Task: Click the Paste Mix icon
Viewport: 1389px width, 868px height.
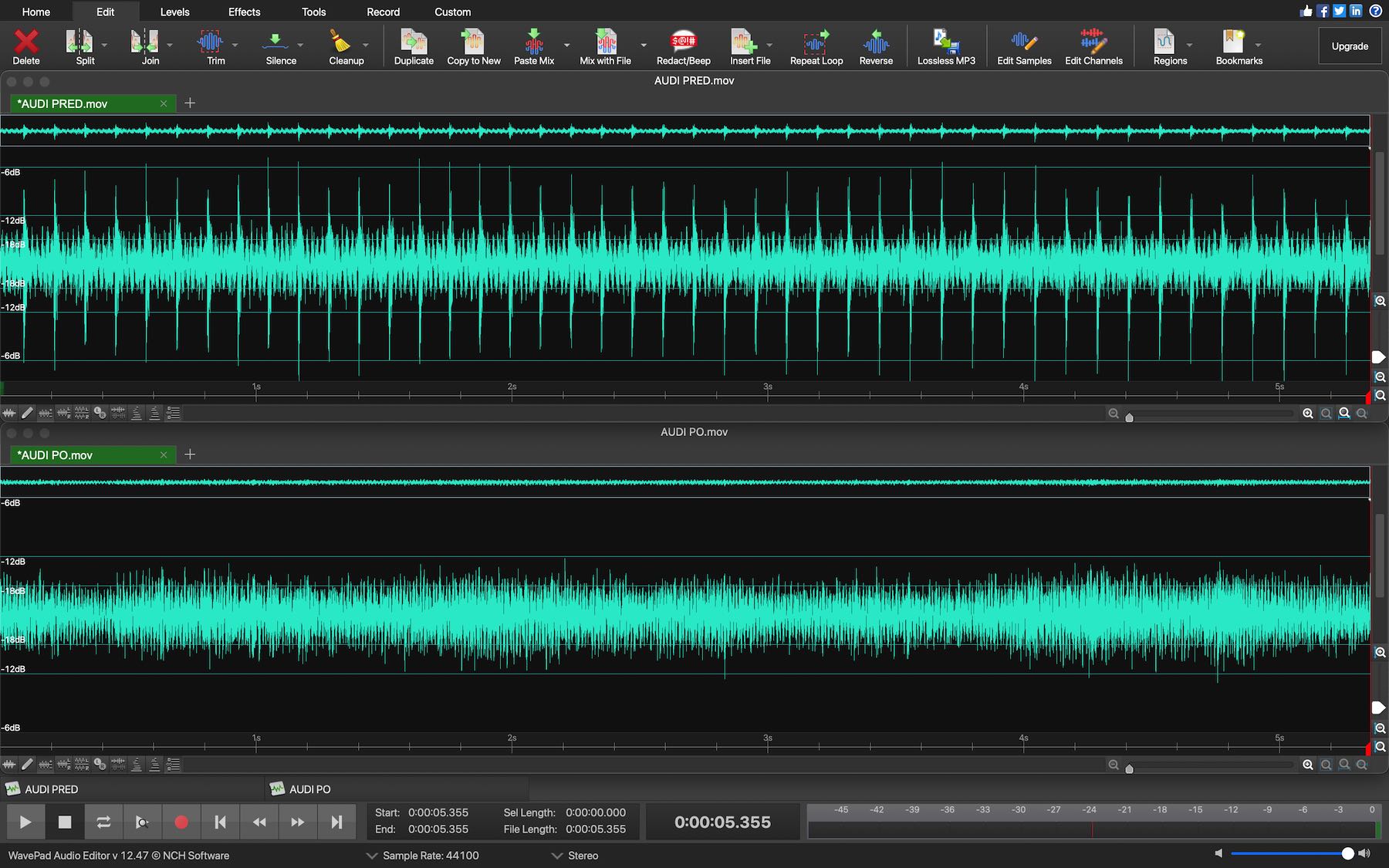Action: pyautogui.click(x=534, y=41)
